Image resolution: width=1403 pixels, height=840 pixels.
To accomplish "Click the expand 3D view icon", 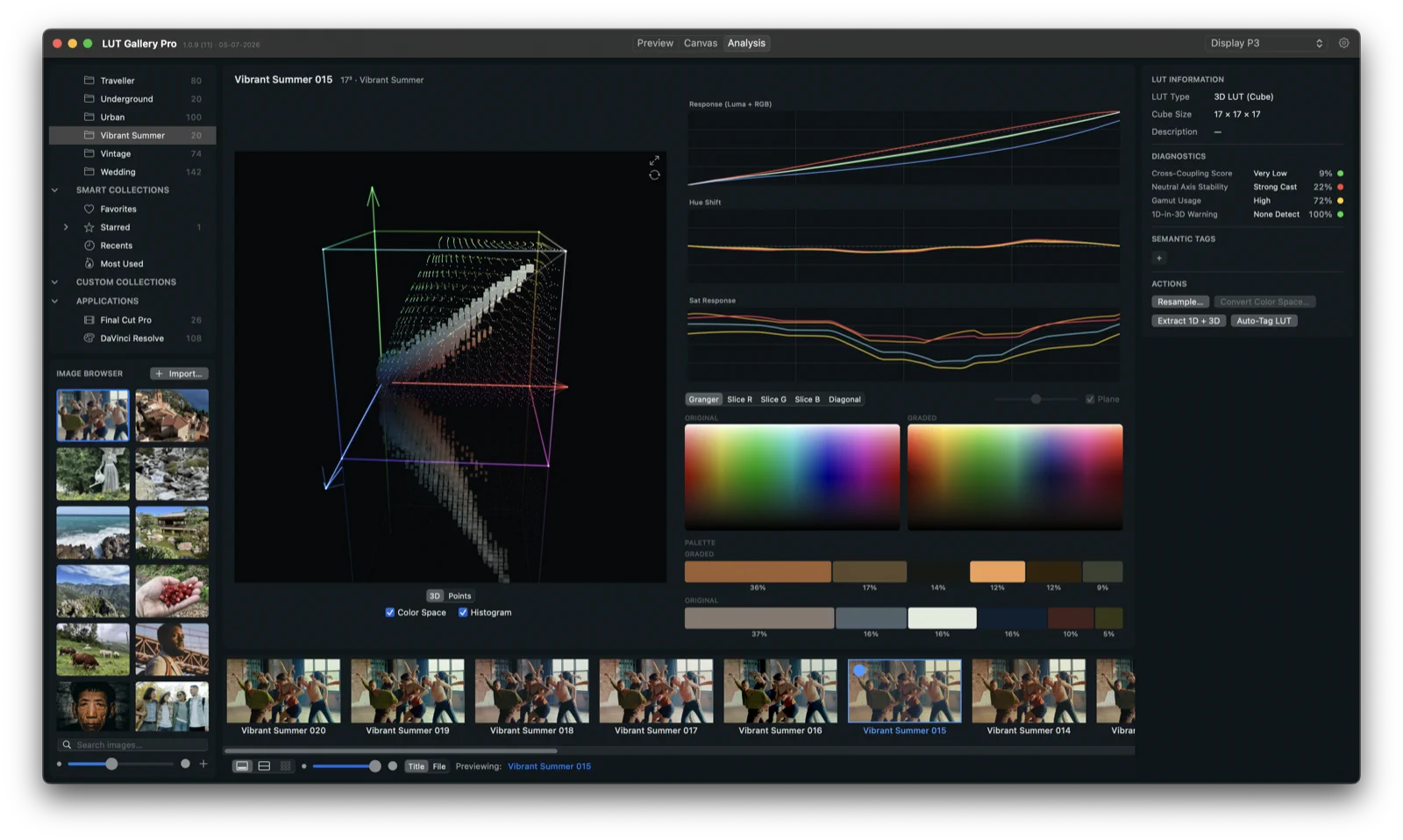I will pos(654,160).
